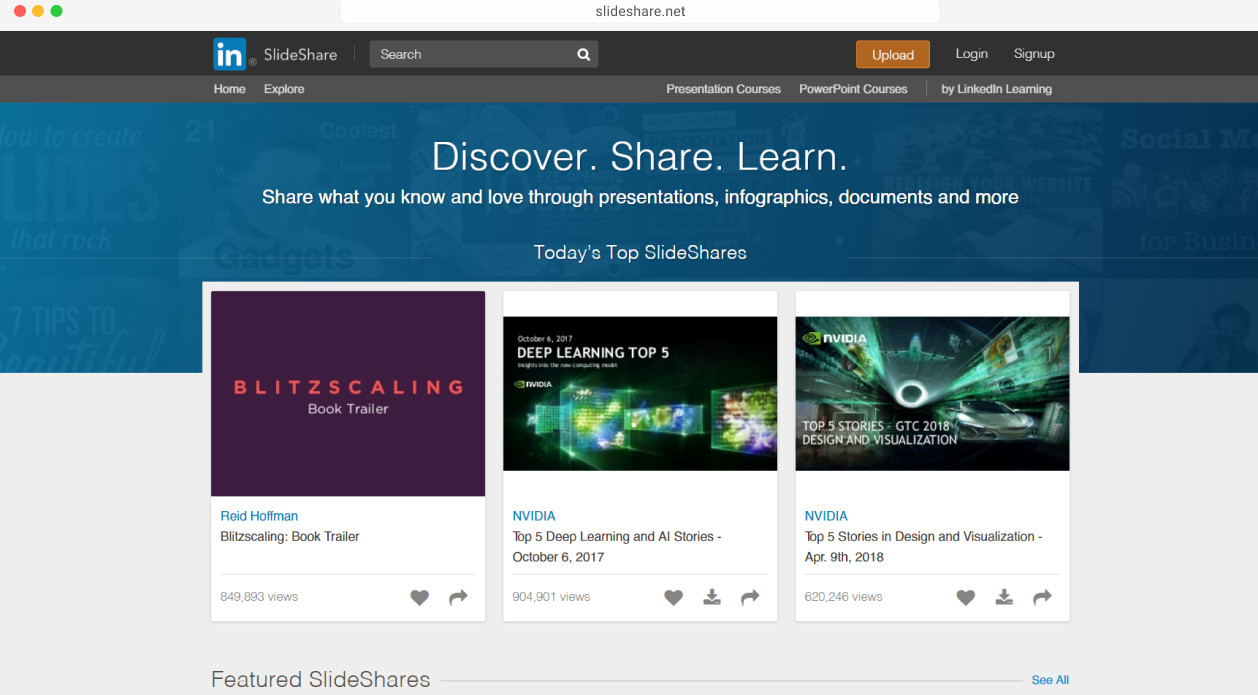Go to the Explore menu item
Screen dimensions: 1258x695
(284, 89)
